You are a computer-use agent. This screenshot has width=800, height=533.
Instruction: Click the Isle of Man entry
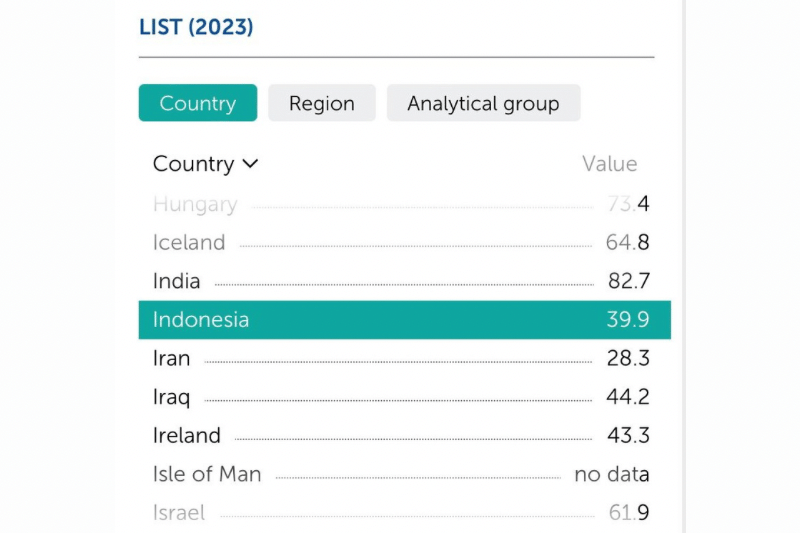tap(207, 474)
